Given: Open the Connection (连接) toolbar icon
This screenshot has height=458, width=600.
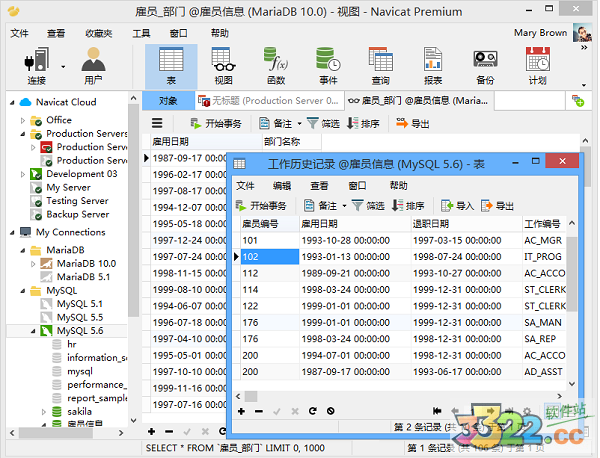Looking at the screenshot, I should point(37,66).
